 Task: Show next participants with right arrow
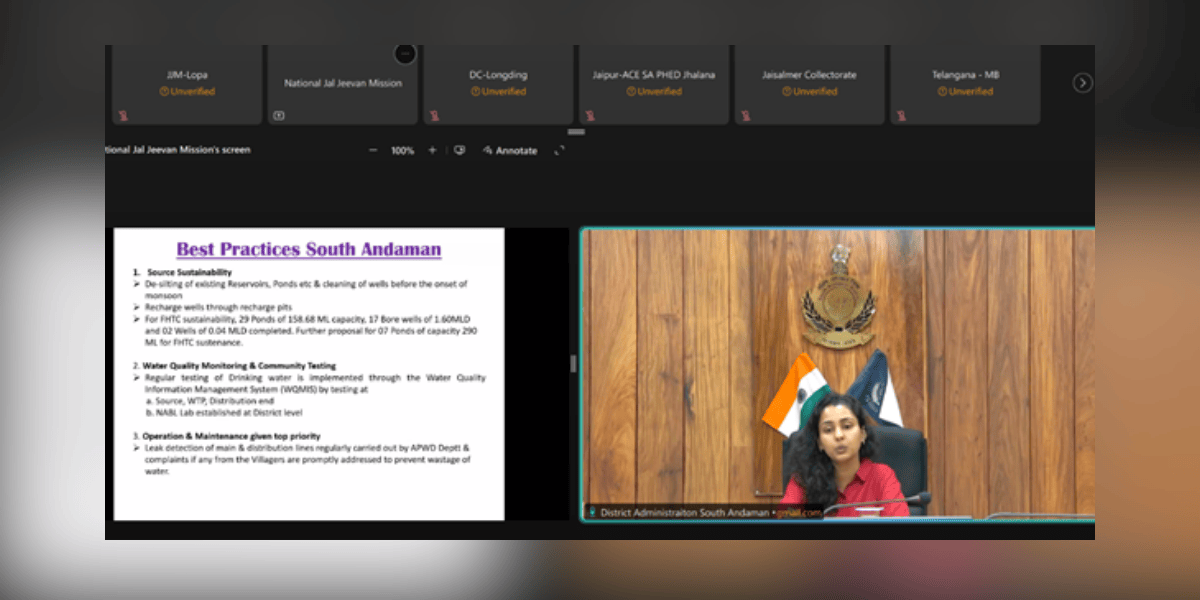click(1082, 83)
